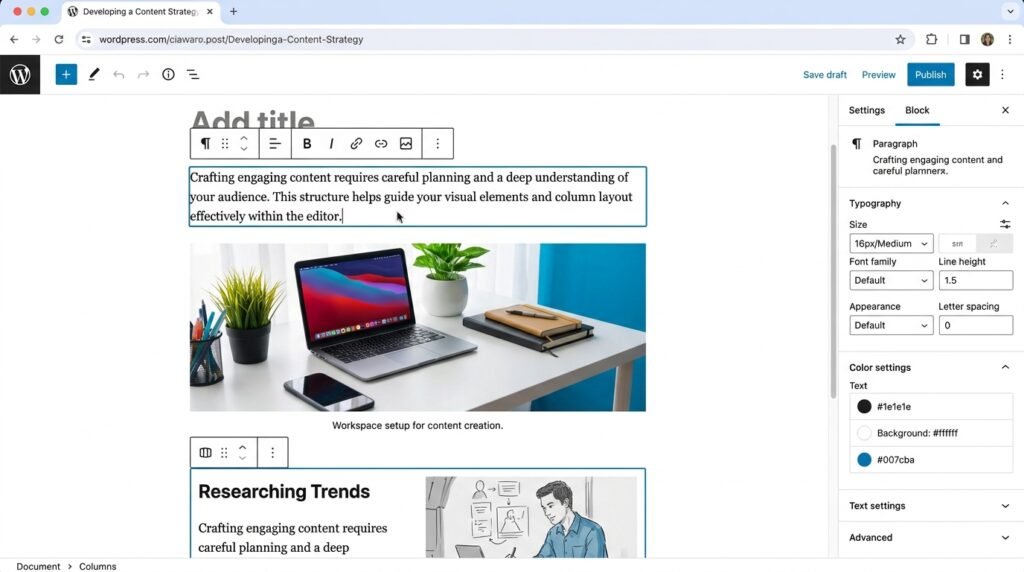Select the pencil Tools icon

click(x=94, y=74)
